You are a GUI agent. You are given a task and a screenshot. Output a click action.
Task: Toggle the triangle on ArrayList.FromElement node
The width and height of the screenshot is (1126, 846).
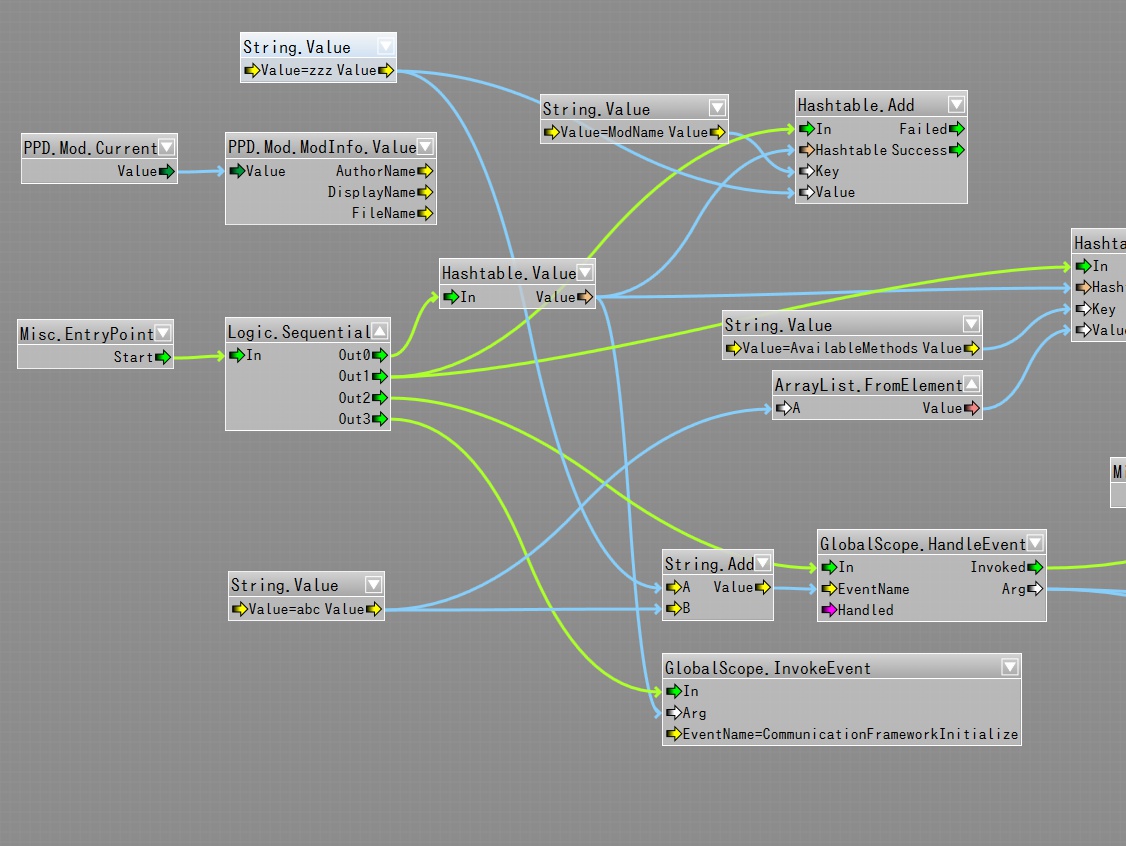971,385
